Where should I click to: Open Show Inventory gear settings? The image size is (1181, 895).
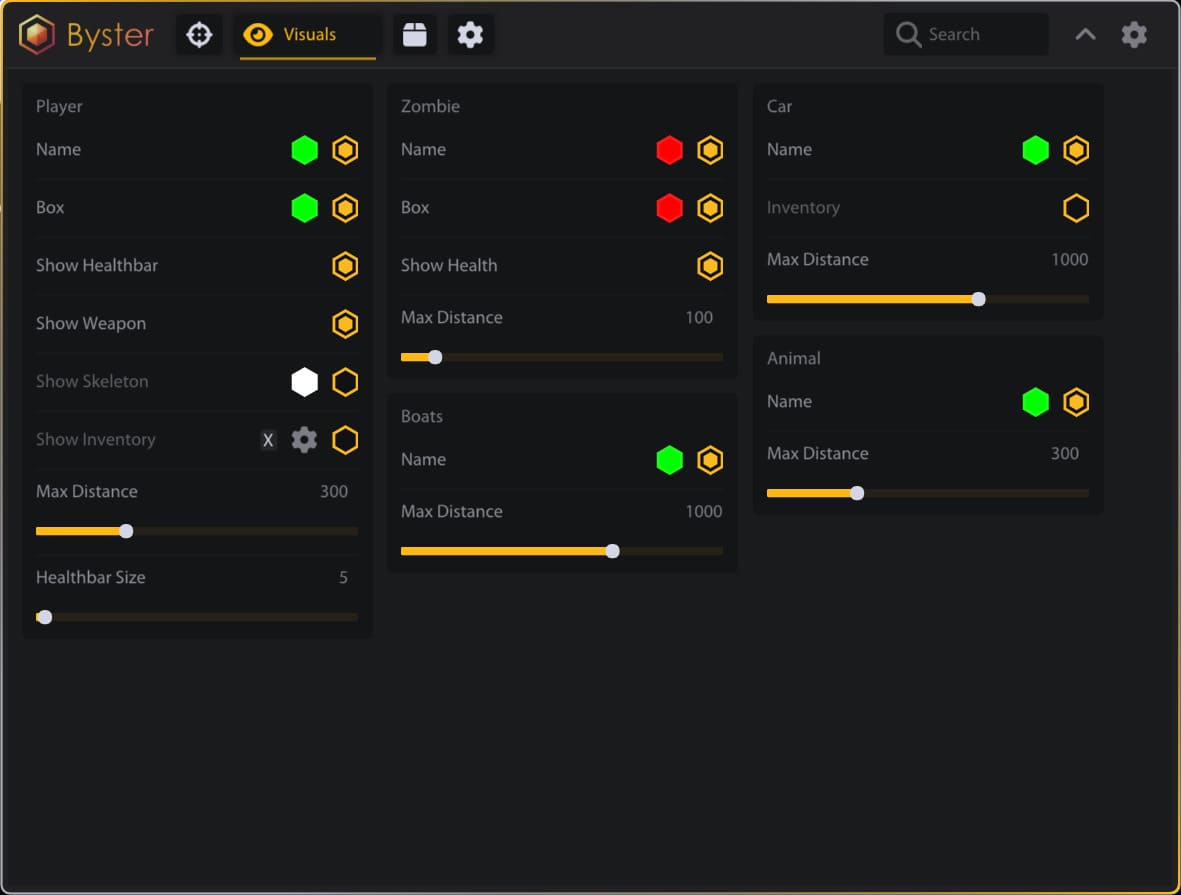[304, 440]
